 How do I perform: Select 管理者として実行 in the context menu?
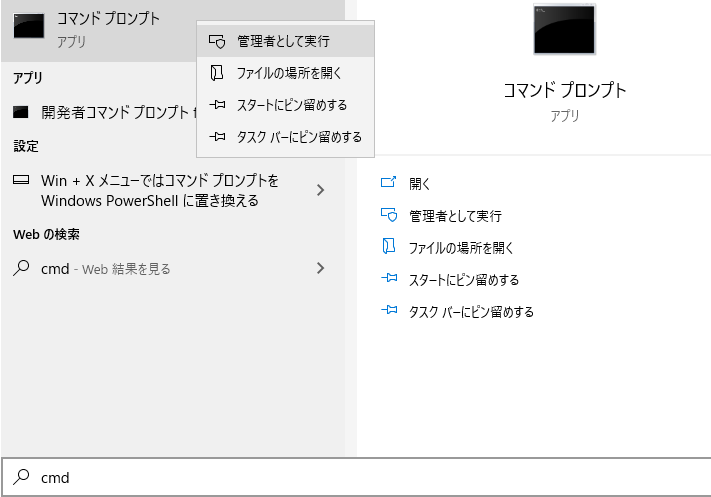(x=285, y=41)
